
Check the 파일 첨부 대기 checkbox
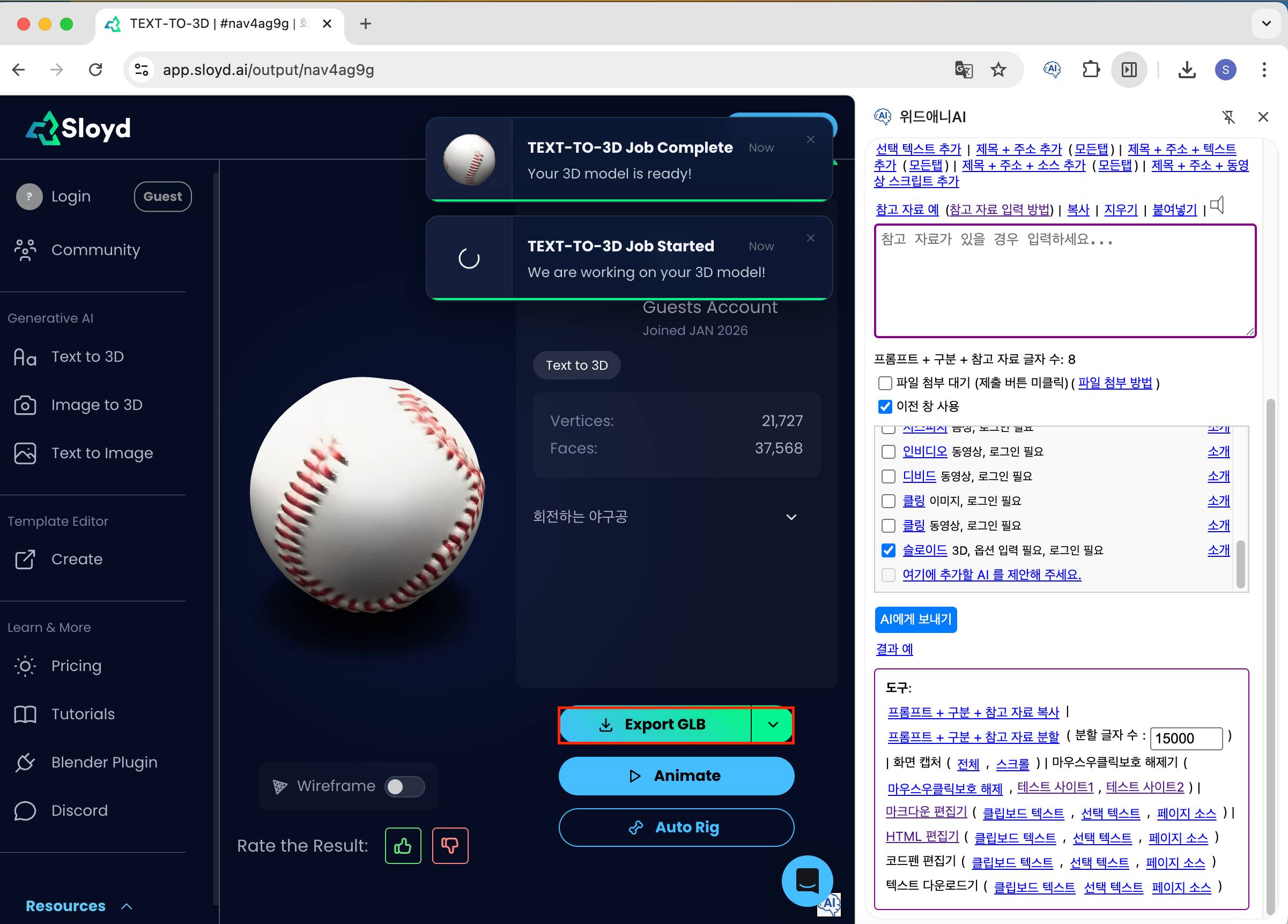tap(885, 383)
